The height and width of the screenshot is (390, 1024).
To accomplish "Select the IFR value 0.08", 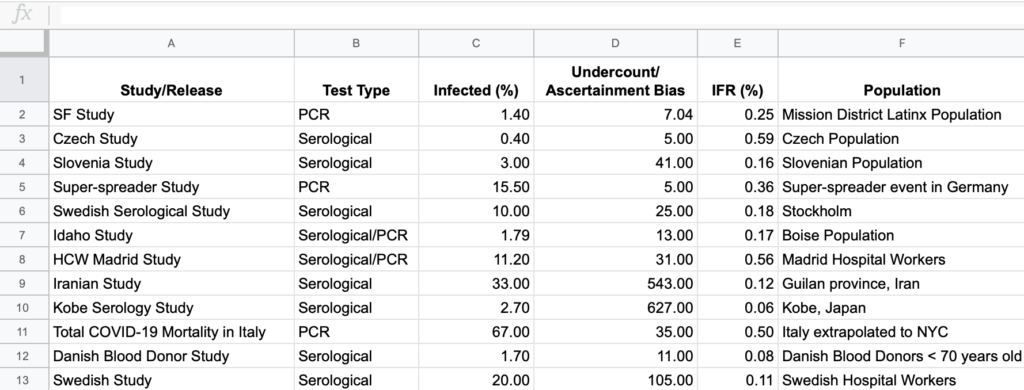I will click(737, 356).
